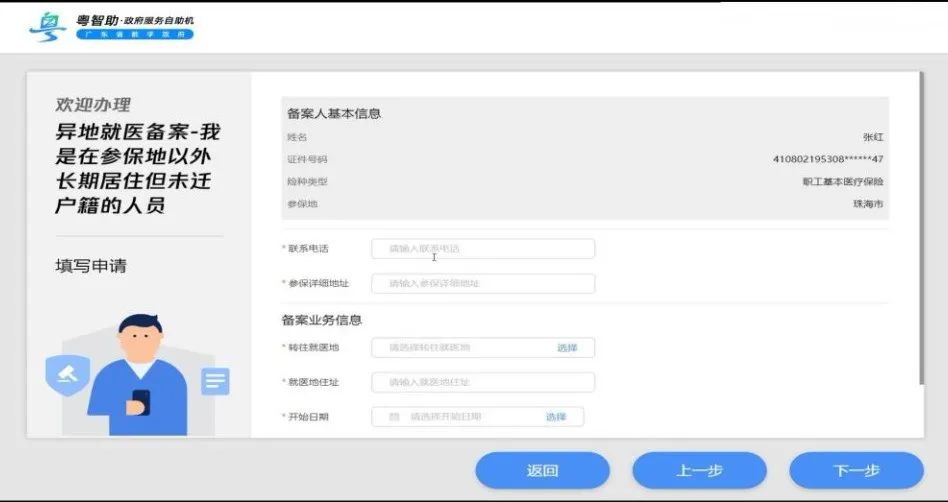The height and width of the screenshot is (502, 948).
Task: Click the person holding phone illustration
Action: [138, 375]
